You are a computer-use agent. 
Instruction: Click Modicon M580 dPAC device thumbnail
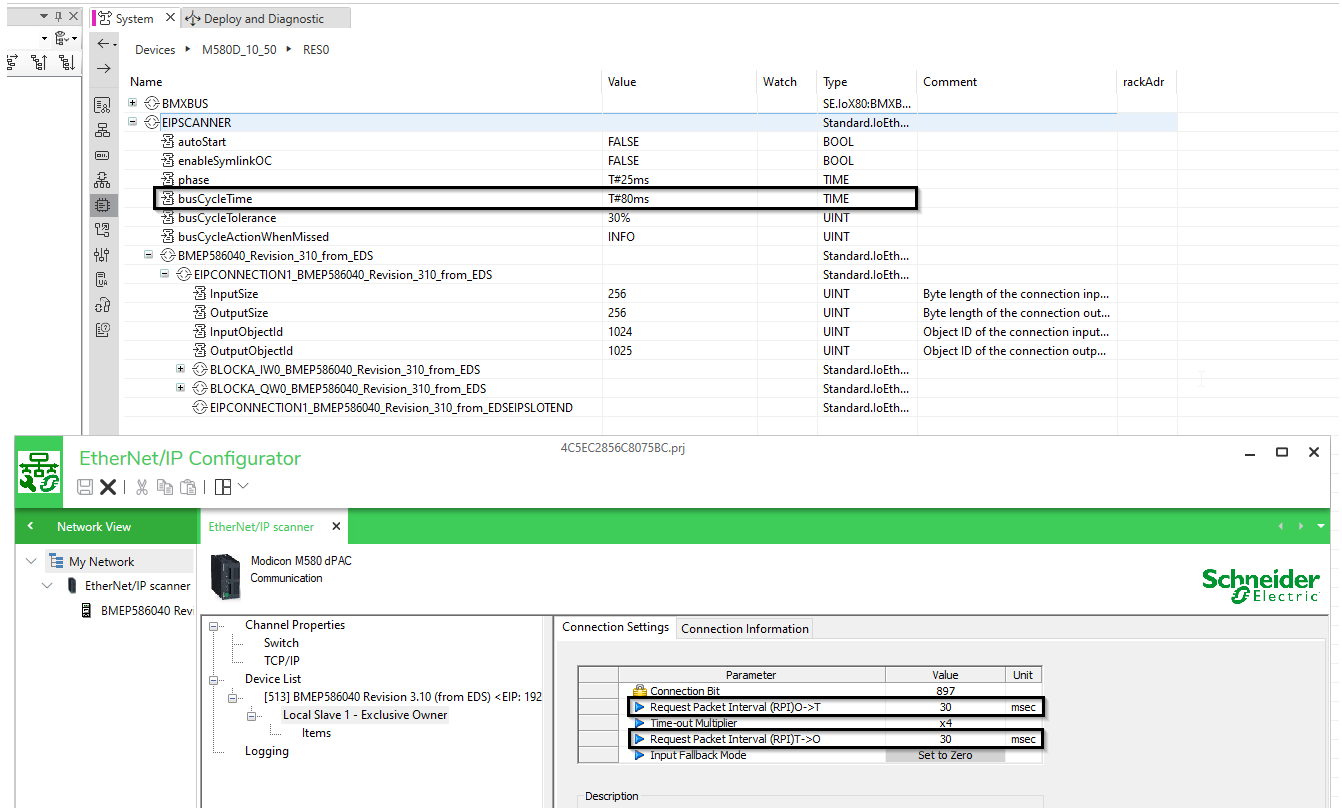[x=227, y=576]
